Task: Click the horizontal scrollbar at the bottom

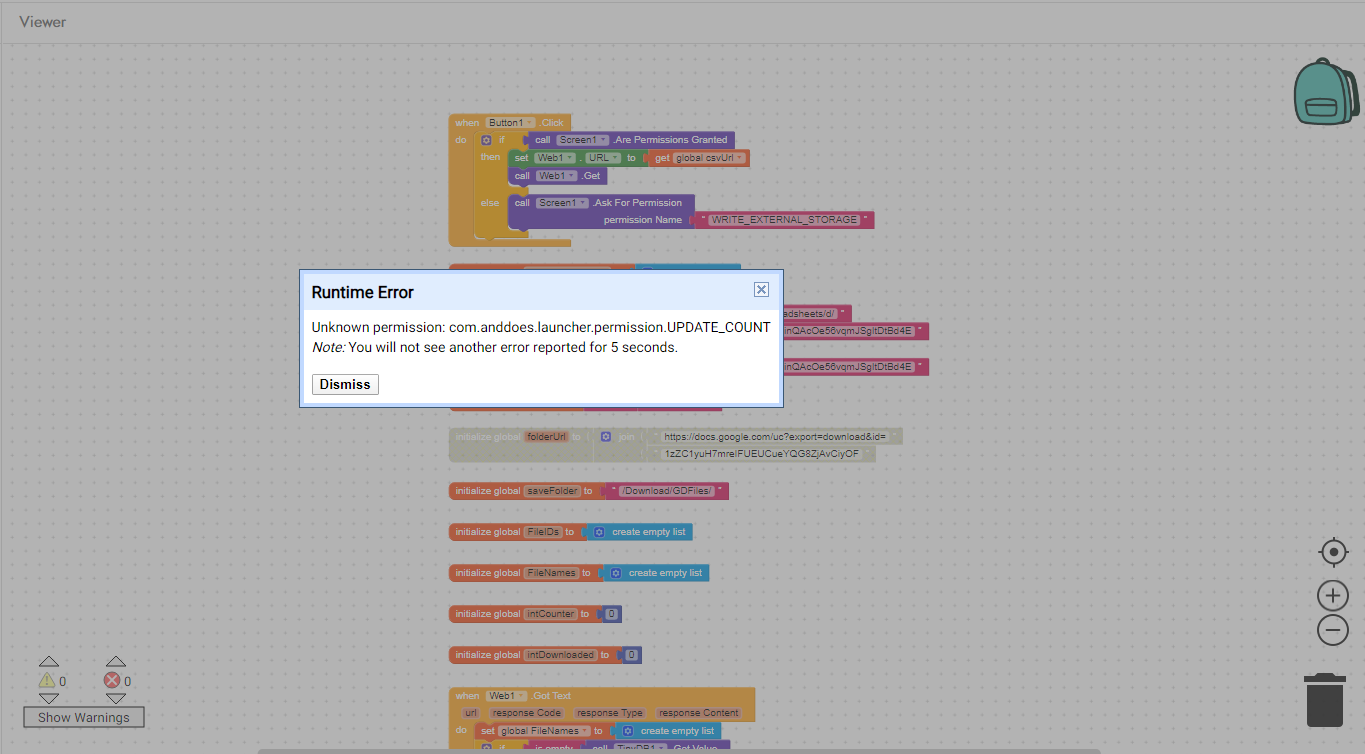Action: (680, 751)
